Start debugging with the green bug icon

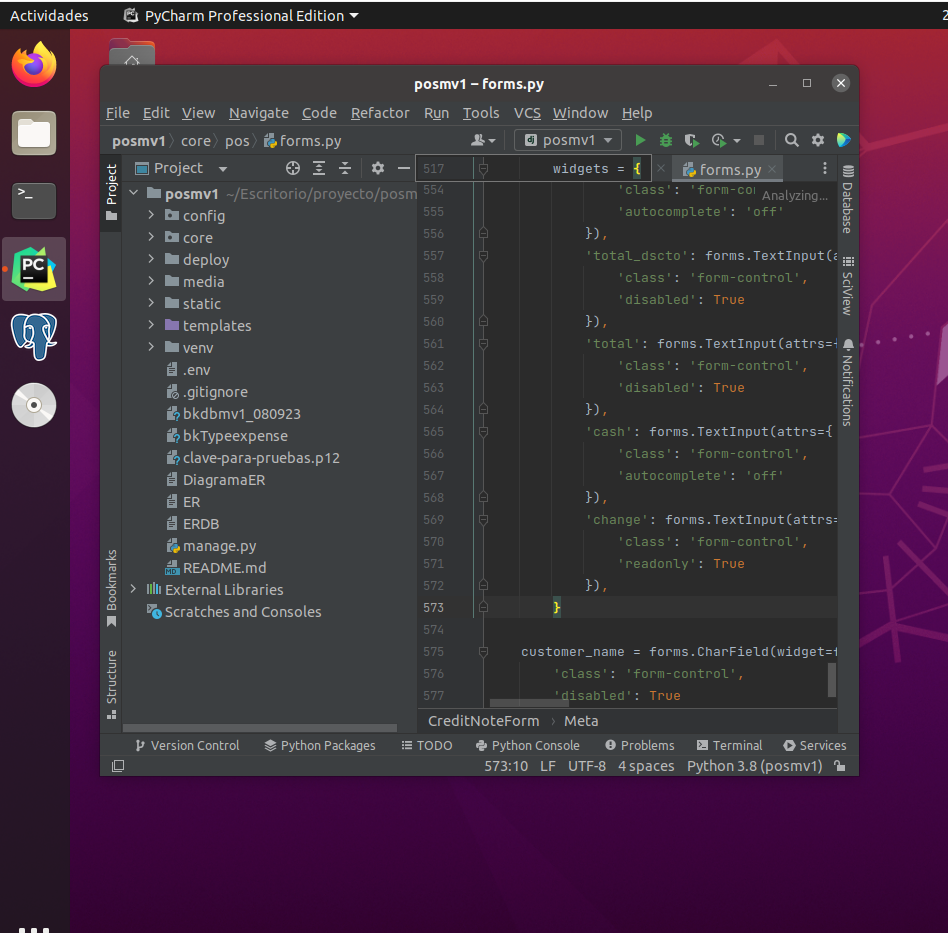tap(665, 141)
